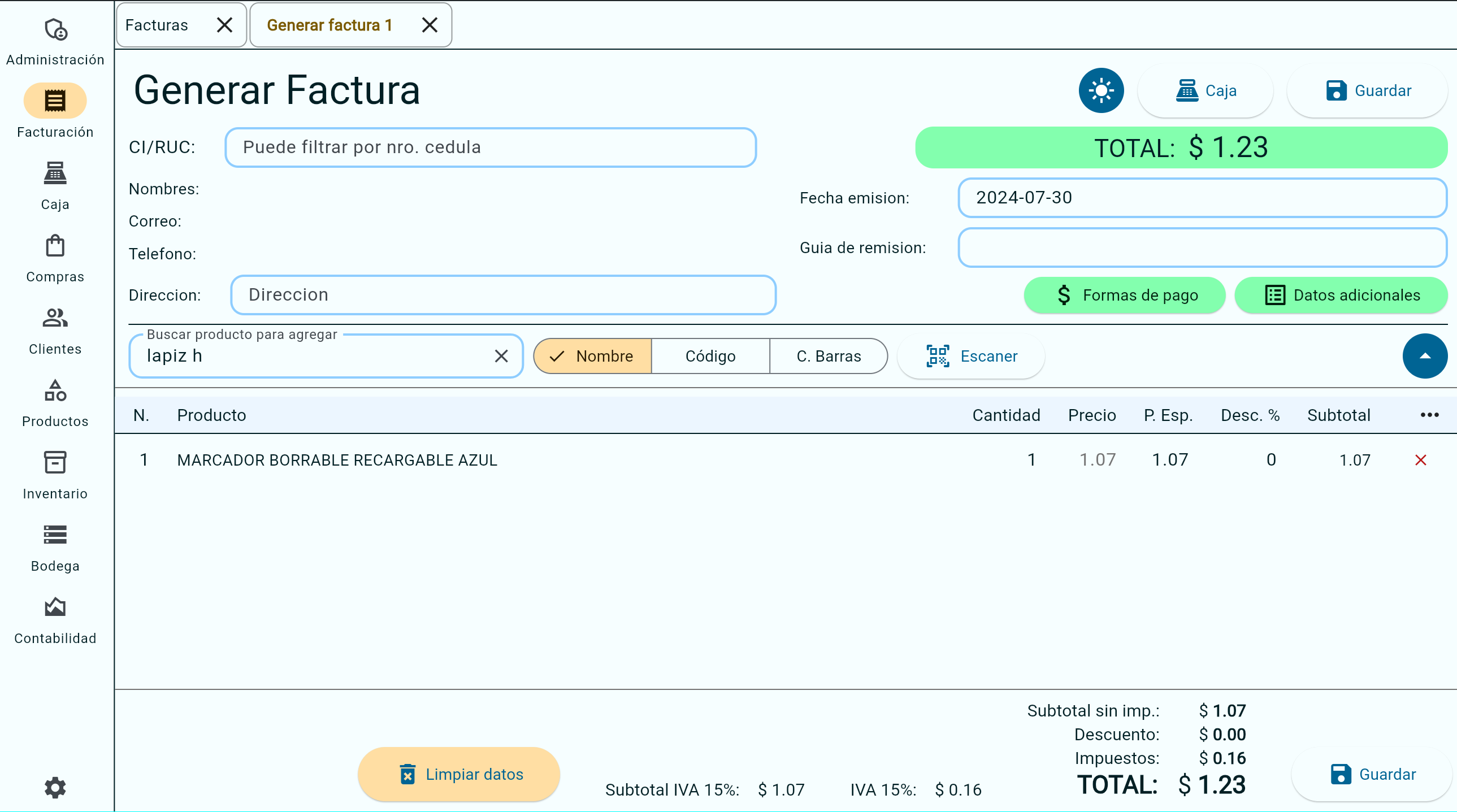Open the Administración section icon
This screenshot has width=1457, height=812.
click(55, 30)
